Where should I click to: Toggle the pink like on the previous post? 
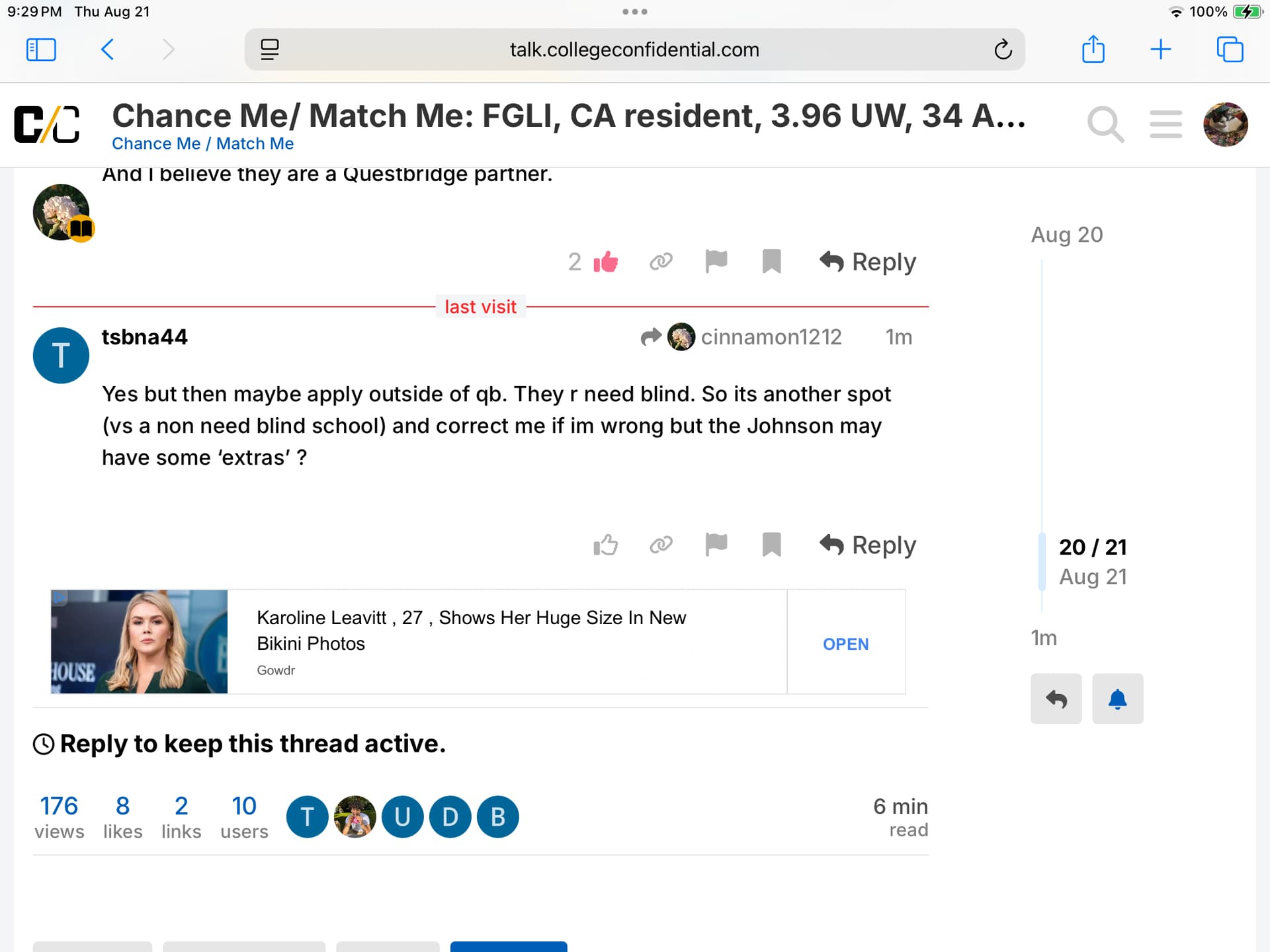click(x=605, y=262)
